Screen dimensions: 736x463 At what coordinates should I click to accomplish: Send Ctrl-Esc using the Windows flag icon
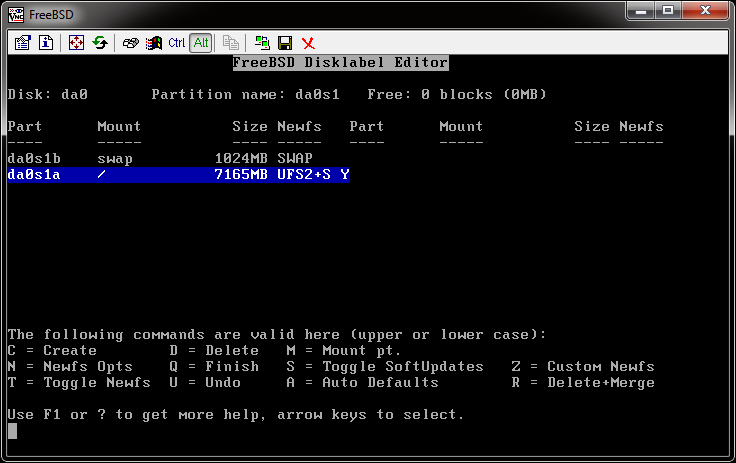tap(153, 43)
